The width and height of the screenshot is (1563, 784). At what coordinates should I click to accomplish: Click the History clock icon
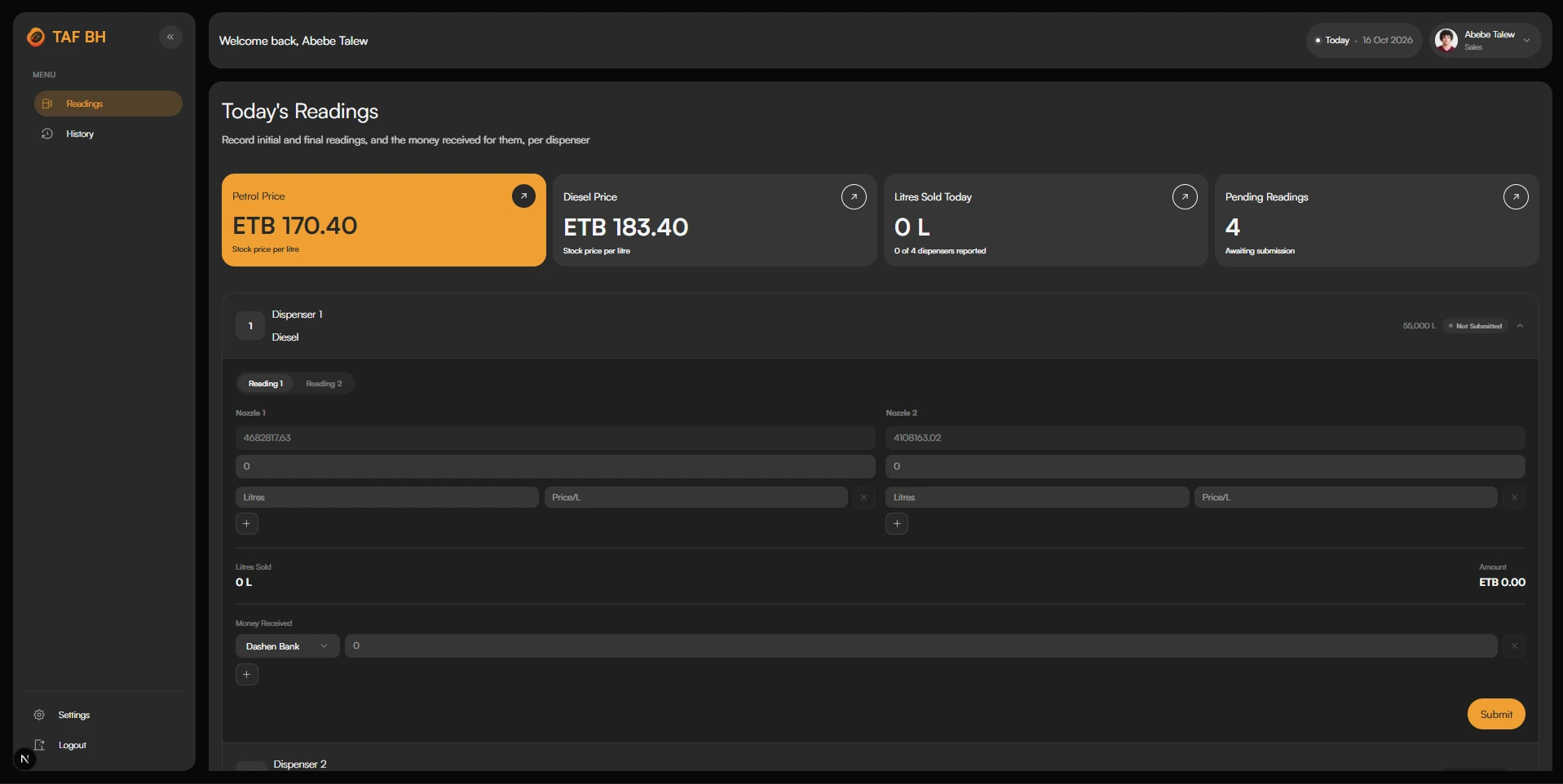[x=47, y=134]
